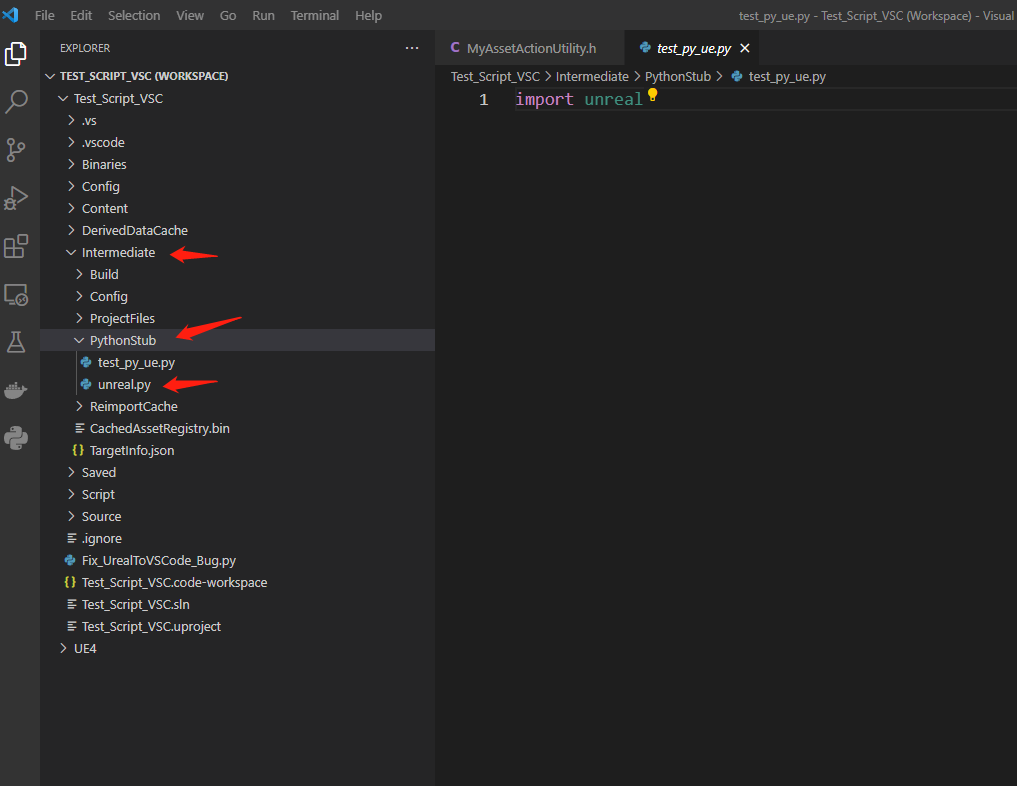Click the JSON braces icon of TargetInfo.json
Image resolution: width=1017 pixels, height=786 pixels.
(x=78, y=450)
